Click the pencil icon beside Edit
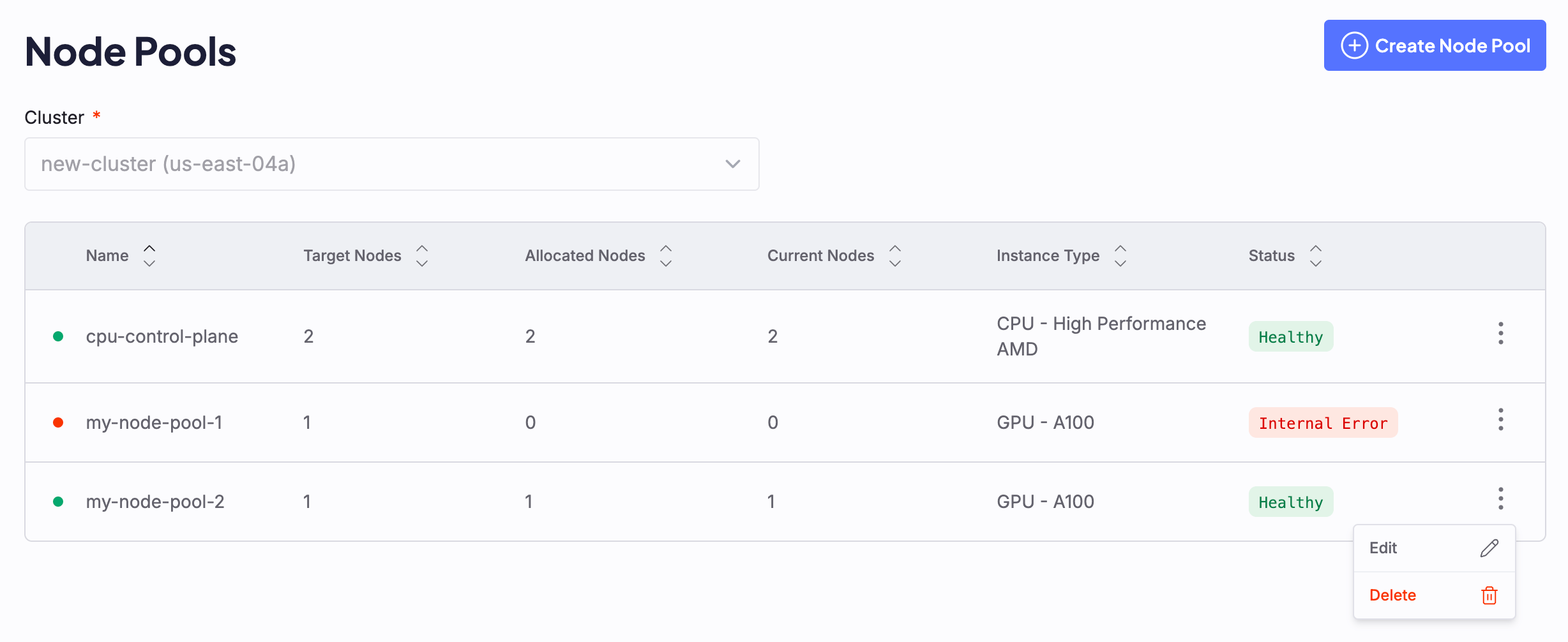The width and height of the screenshot is (1568, 642). click(x=1489, y=548)
